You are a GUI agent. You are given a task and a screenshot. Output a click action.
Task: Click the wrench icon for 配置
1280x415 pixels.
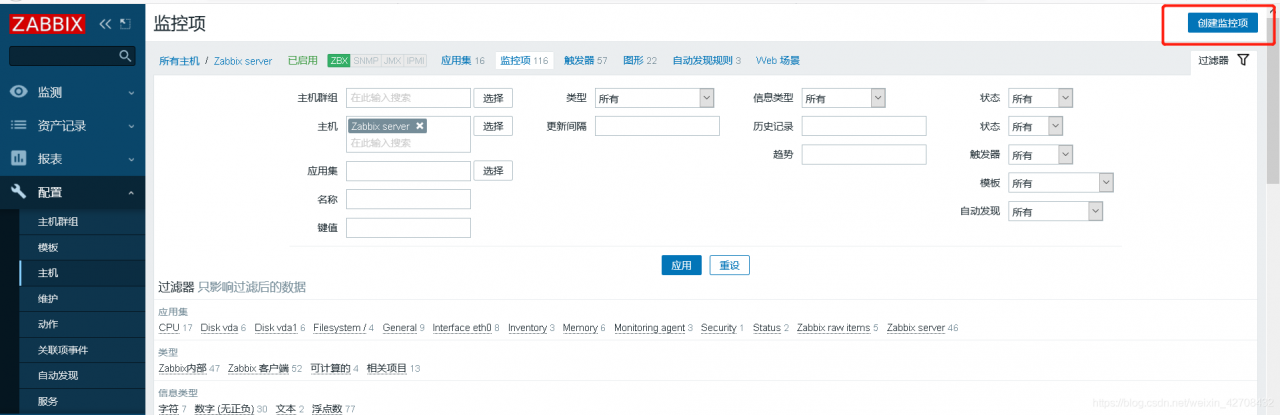click(18, 192)
